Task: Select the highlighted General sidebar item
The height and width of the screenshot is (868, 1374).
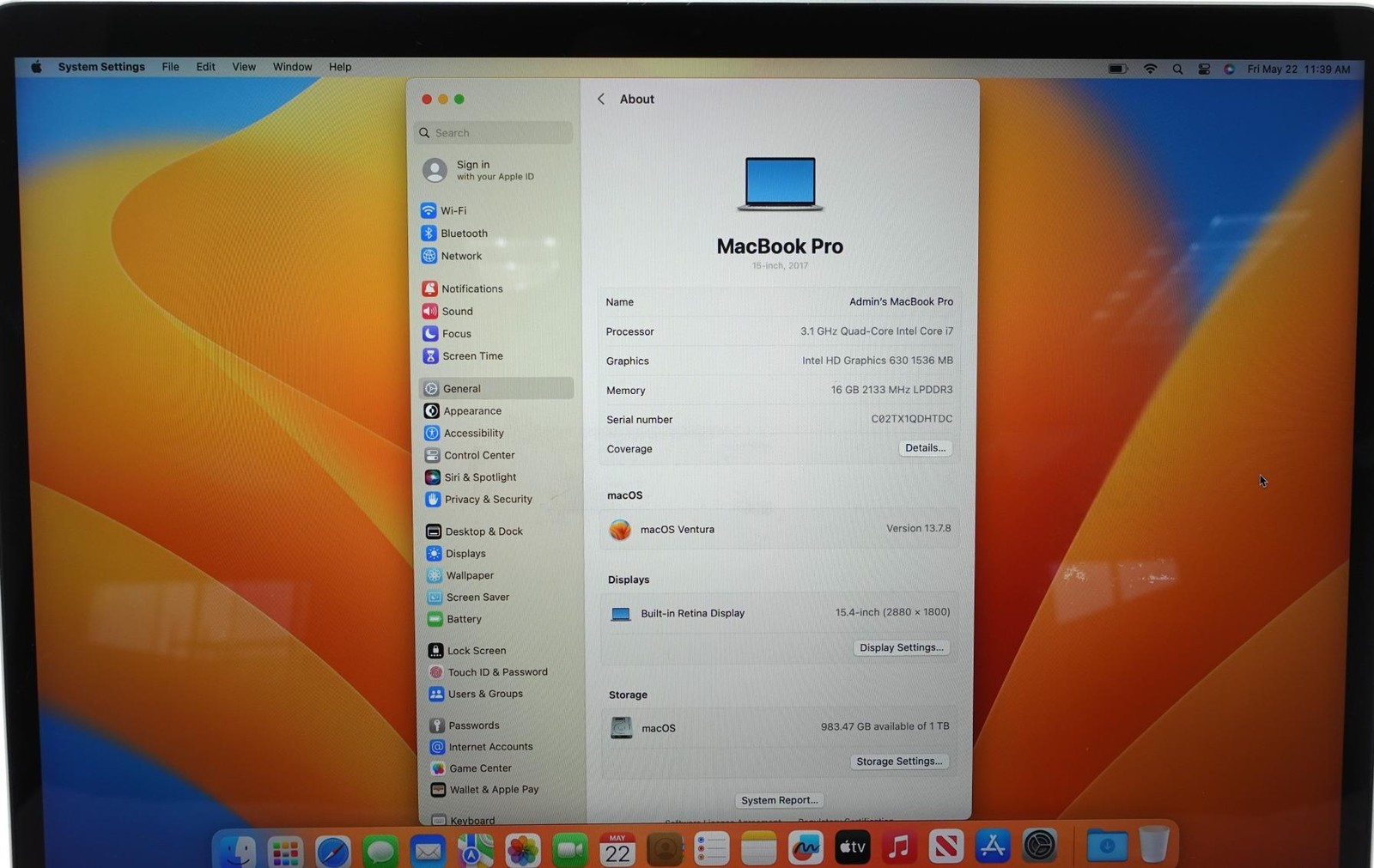Action: point(495,388)
